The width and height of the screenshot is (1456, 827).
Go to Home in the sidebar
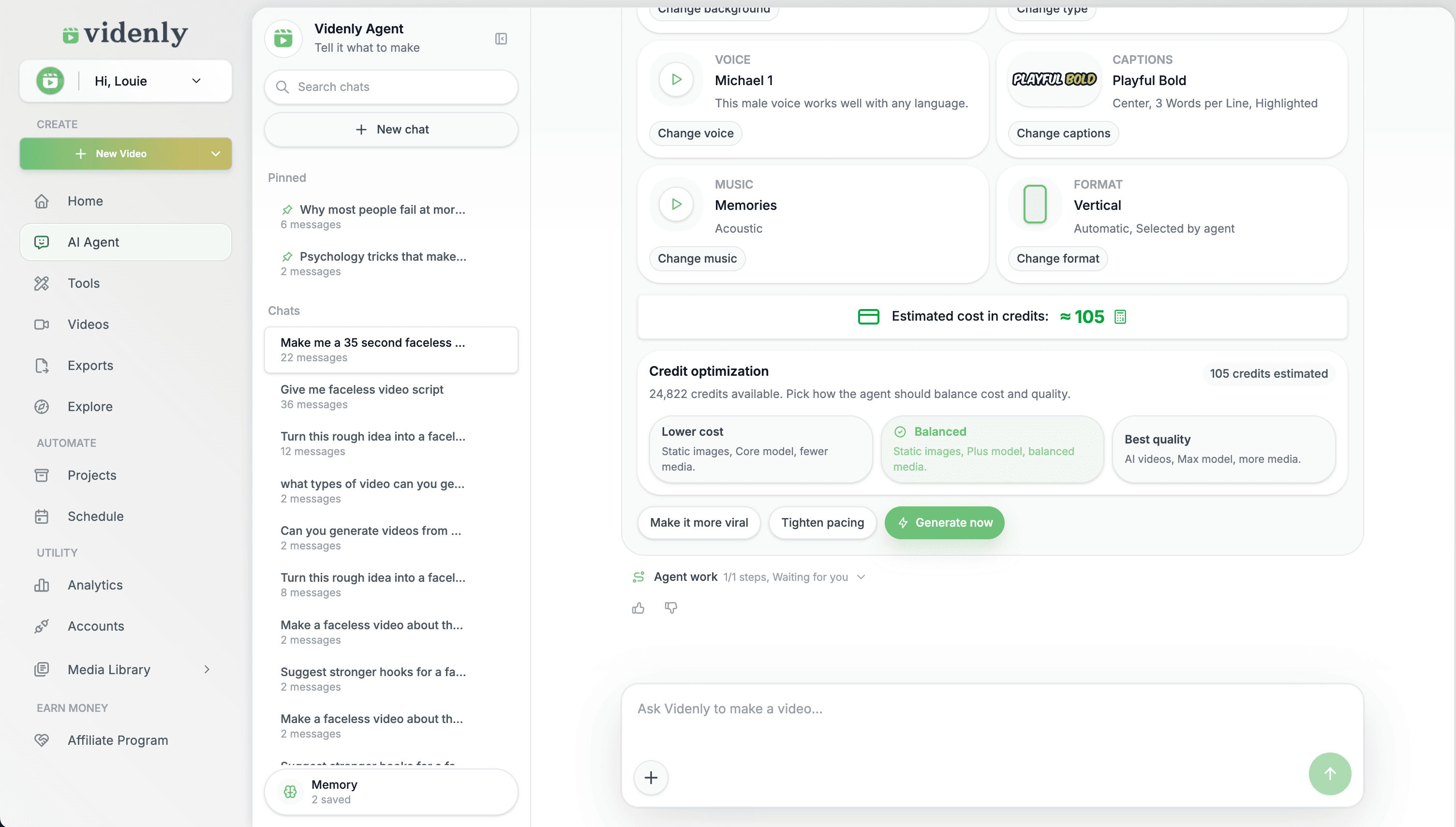click(x=126, y=201)
